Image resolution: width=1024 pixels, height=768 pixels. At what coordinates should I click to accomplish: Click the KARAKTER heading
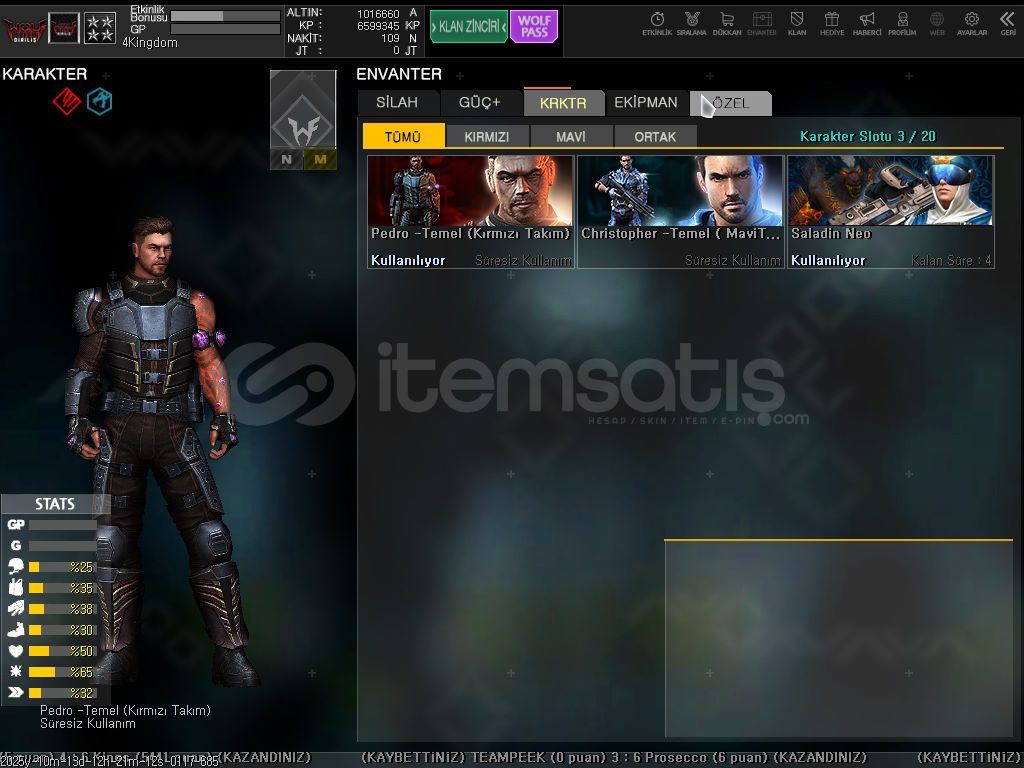[x=44, y=74]
